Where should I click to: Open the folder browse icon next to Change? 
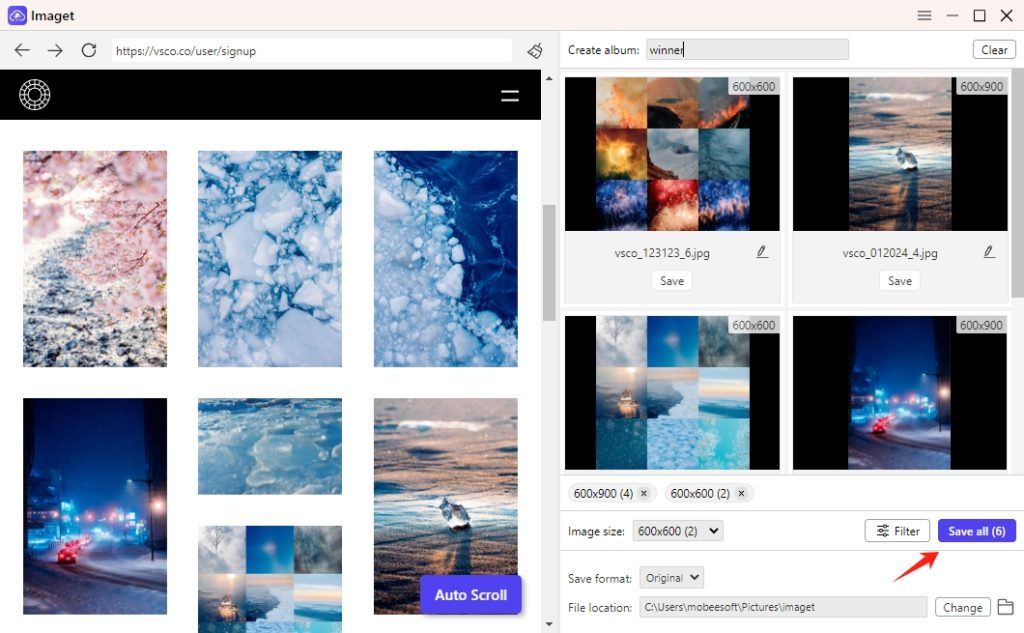(x=1006, y=607)
